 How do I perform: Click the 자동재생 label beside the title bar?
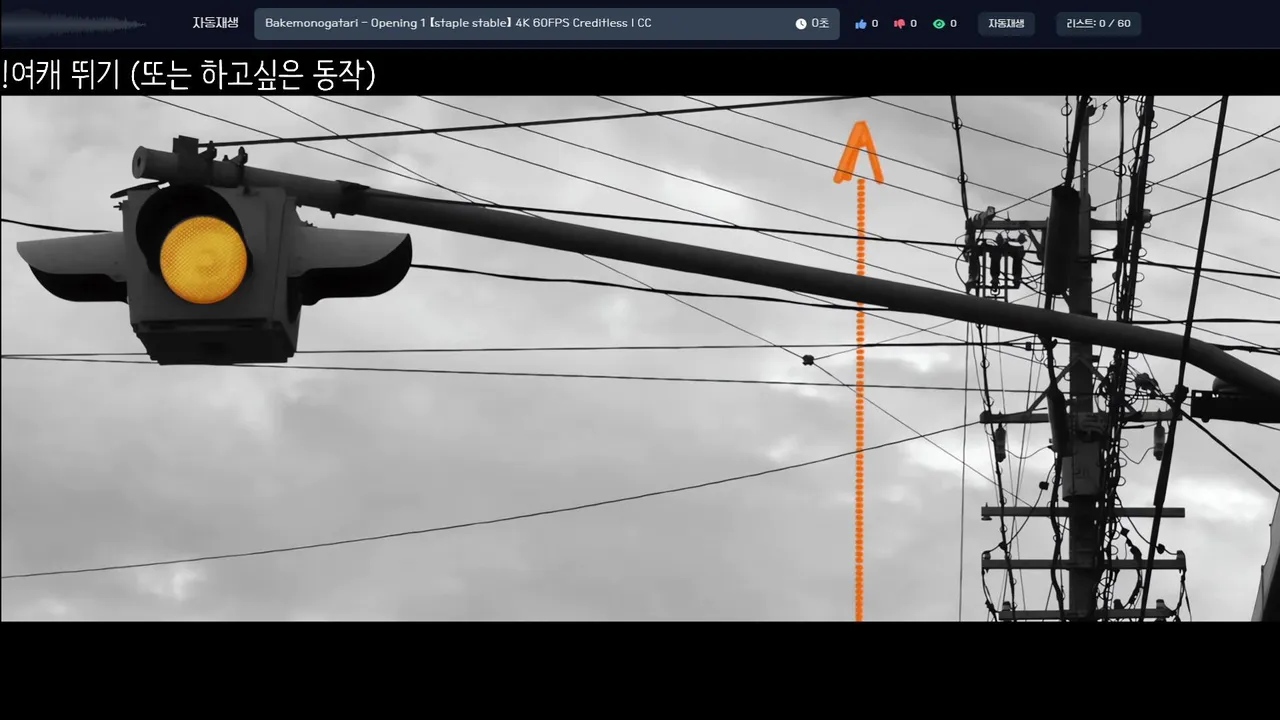215,23
